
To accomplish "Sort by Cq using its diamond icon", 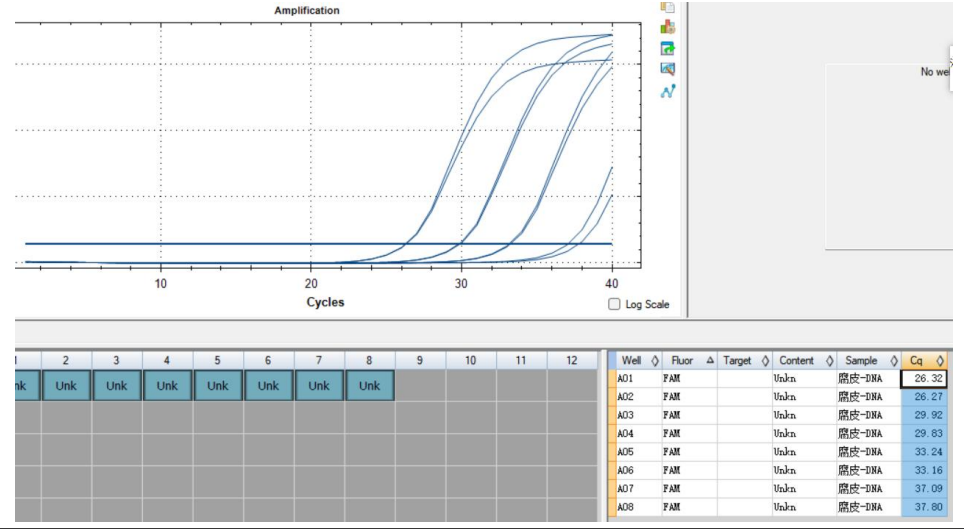I will 940,360.
